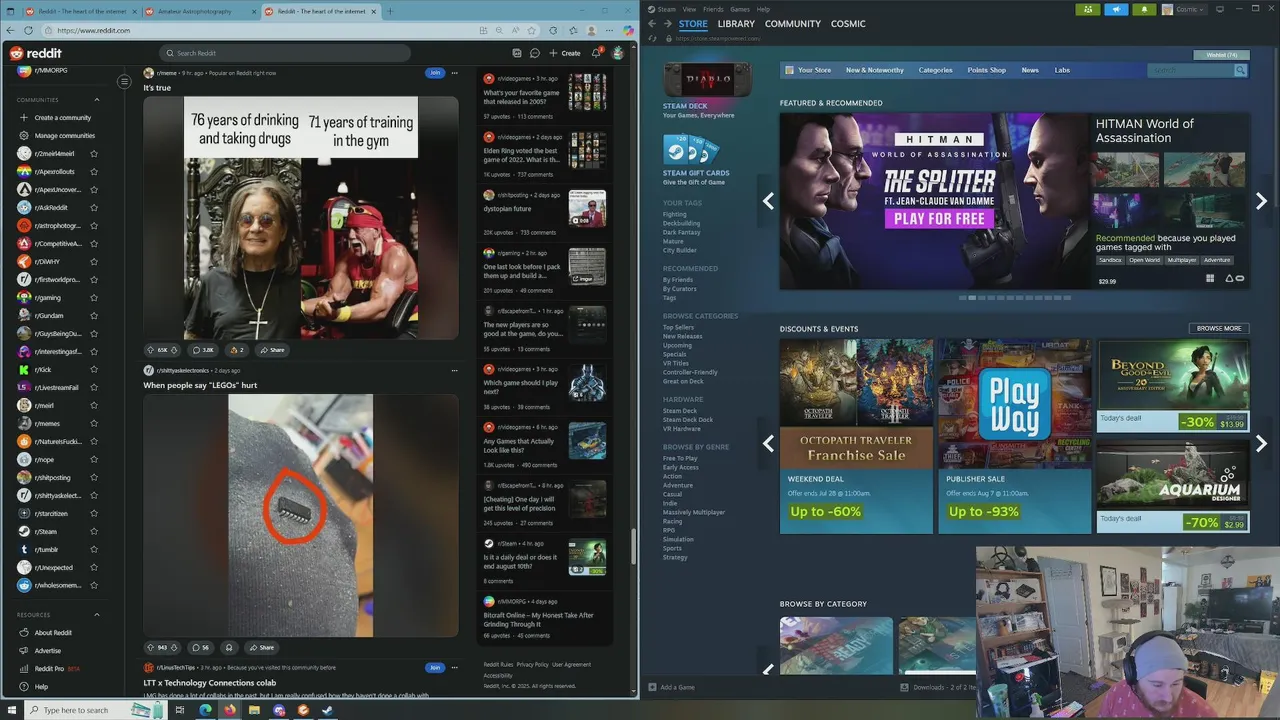Open the Steam Games menu
This screenshot has height=720, width=1280.
point(740,9)
